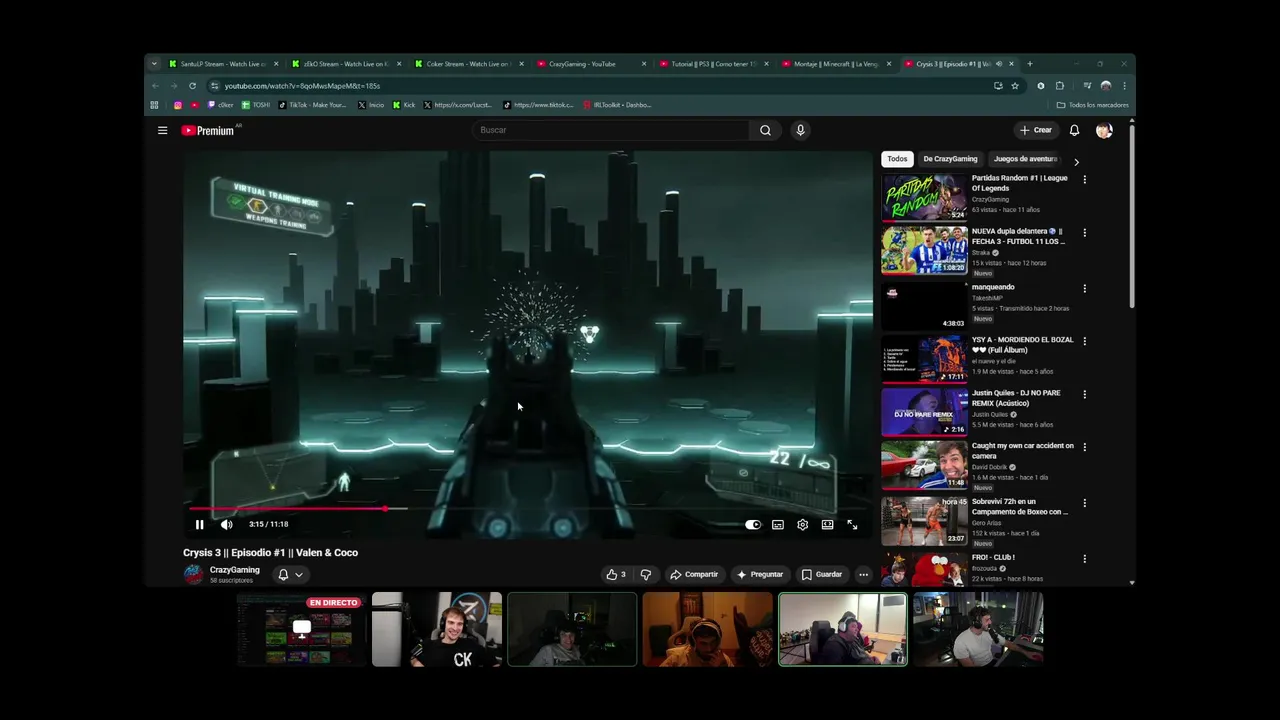Open the CrazyGaming channel name link
Screen dimensions: 1280x720
[x=235, y=570]
